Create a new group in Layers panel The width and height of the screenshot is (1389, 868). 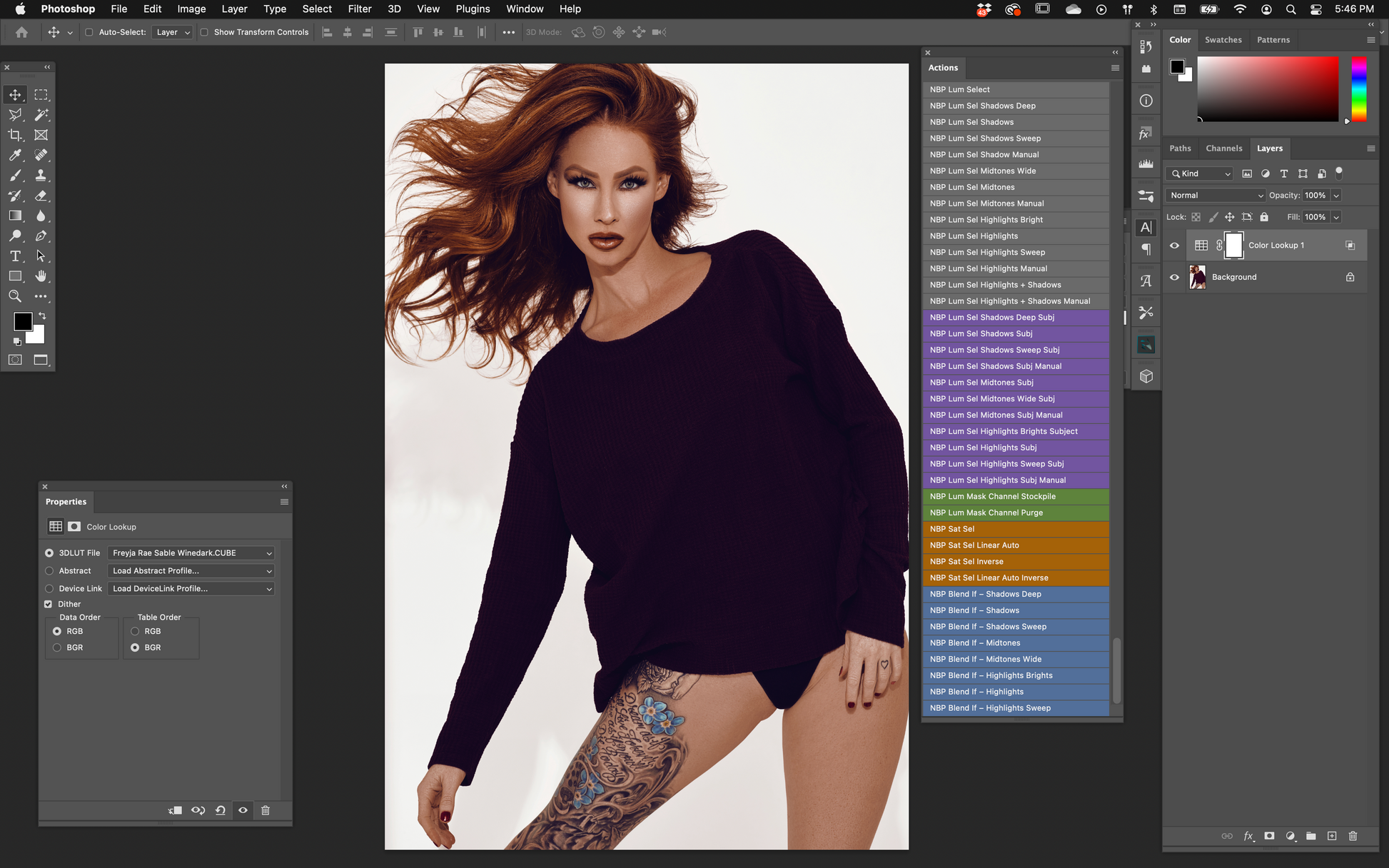coord(1311,836)
